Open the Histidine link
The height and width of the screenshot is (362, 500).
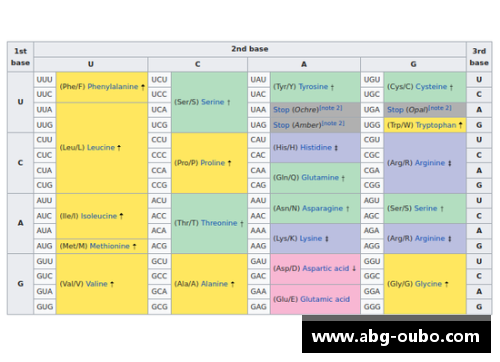tap(316, 147)
